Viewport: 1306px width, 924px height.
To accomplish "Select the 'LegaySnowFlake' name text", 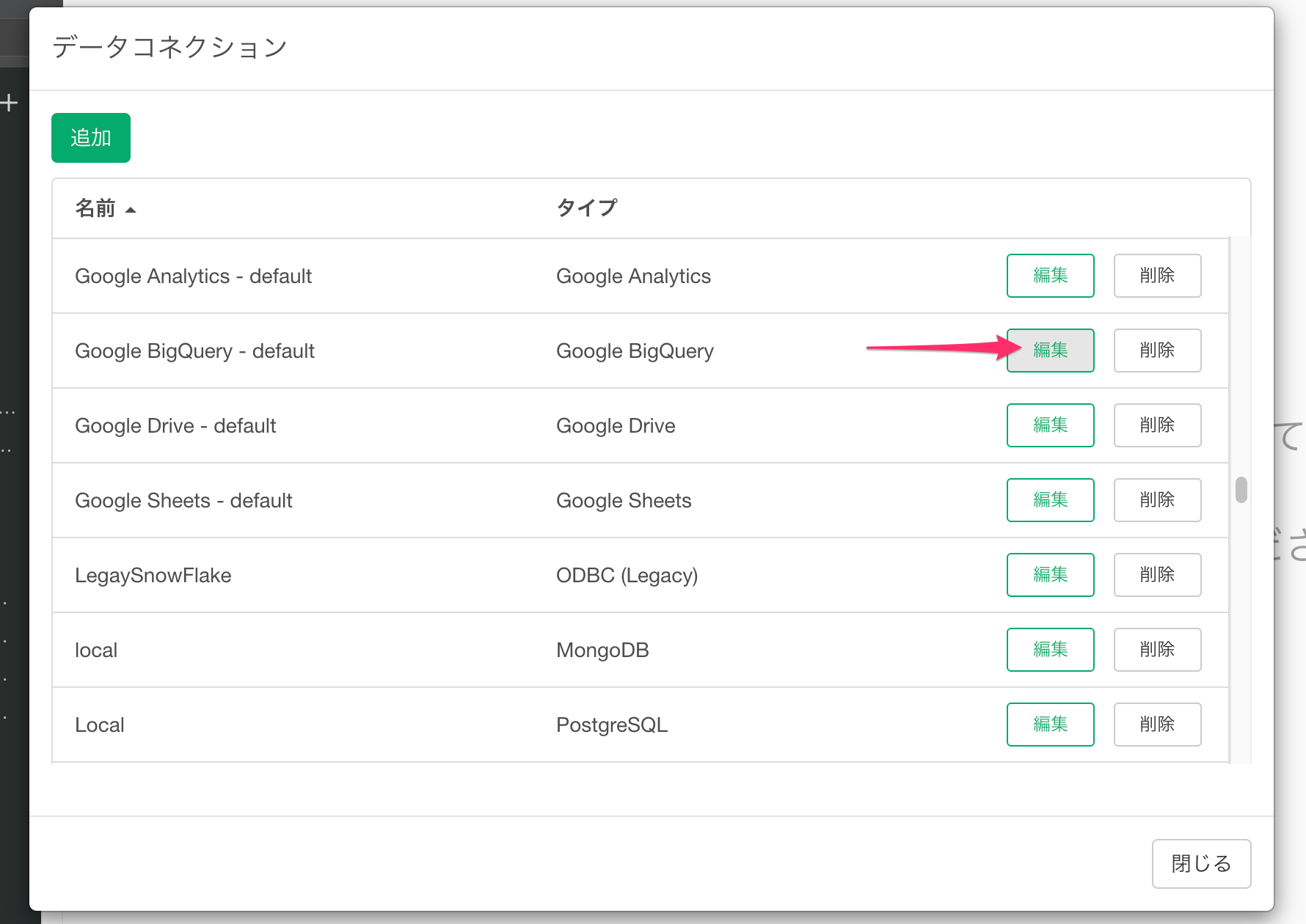I will coord(153,576).
